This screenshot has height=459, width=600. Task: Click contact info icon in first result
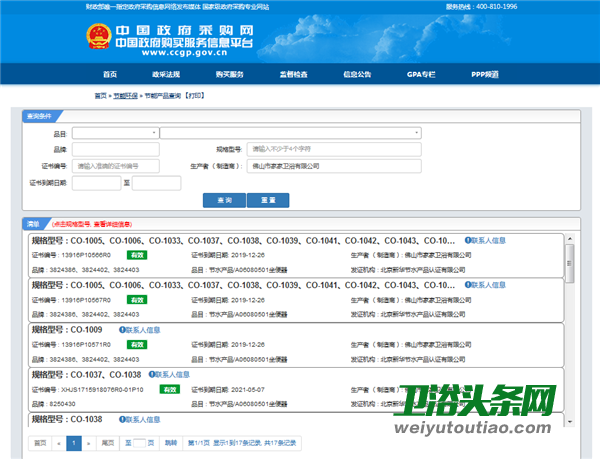coord(486,241)
